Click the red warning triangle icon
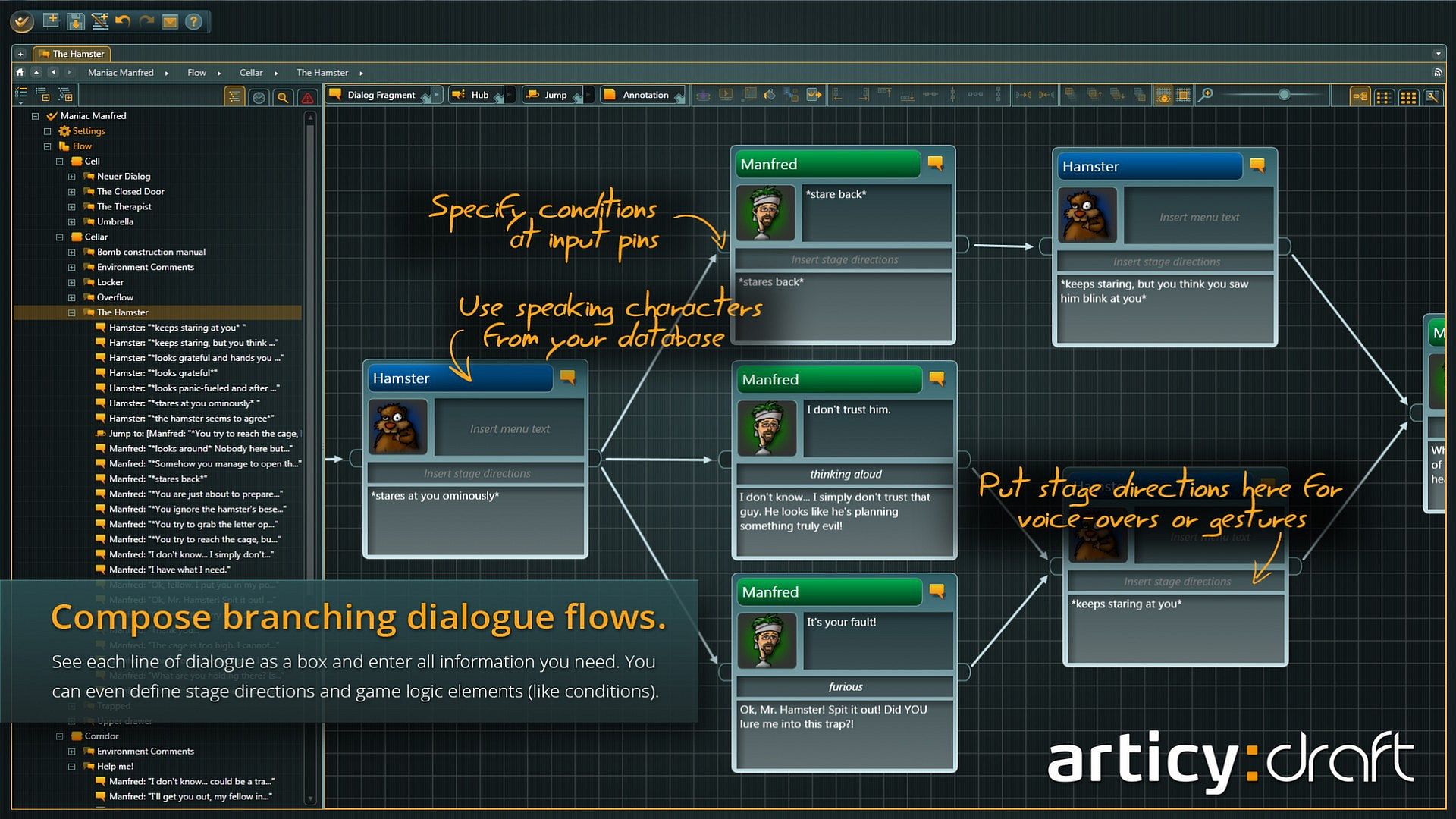Image resolution: width=1456 pixels, height=819 pixels. [307, 97]
